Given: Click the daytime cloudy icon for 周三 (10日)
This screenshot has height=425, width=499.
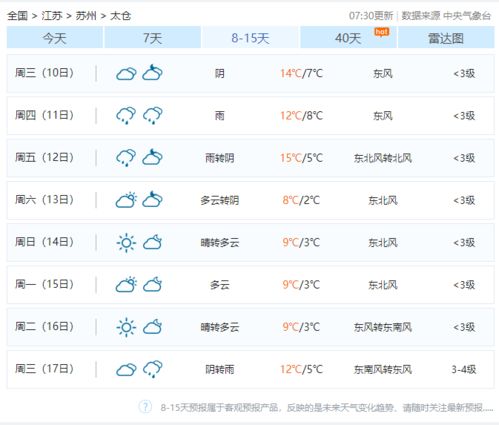Looking at the screenshot, I should pyautogui.click(x=126, y=73).
